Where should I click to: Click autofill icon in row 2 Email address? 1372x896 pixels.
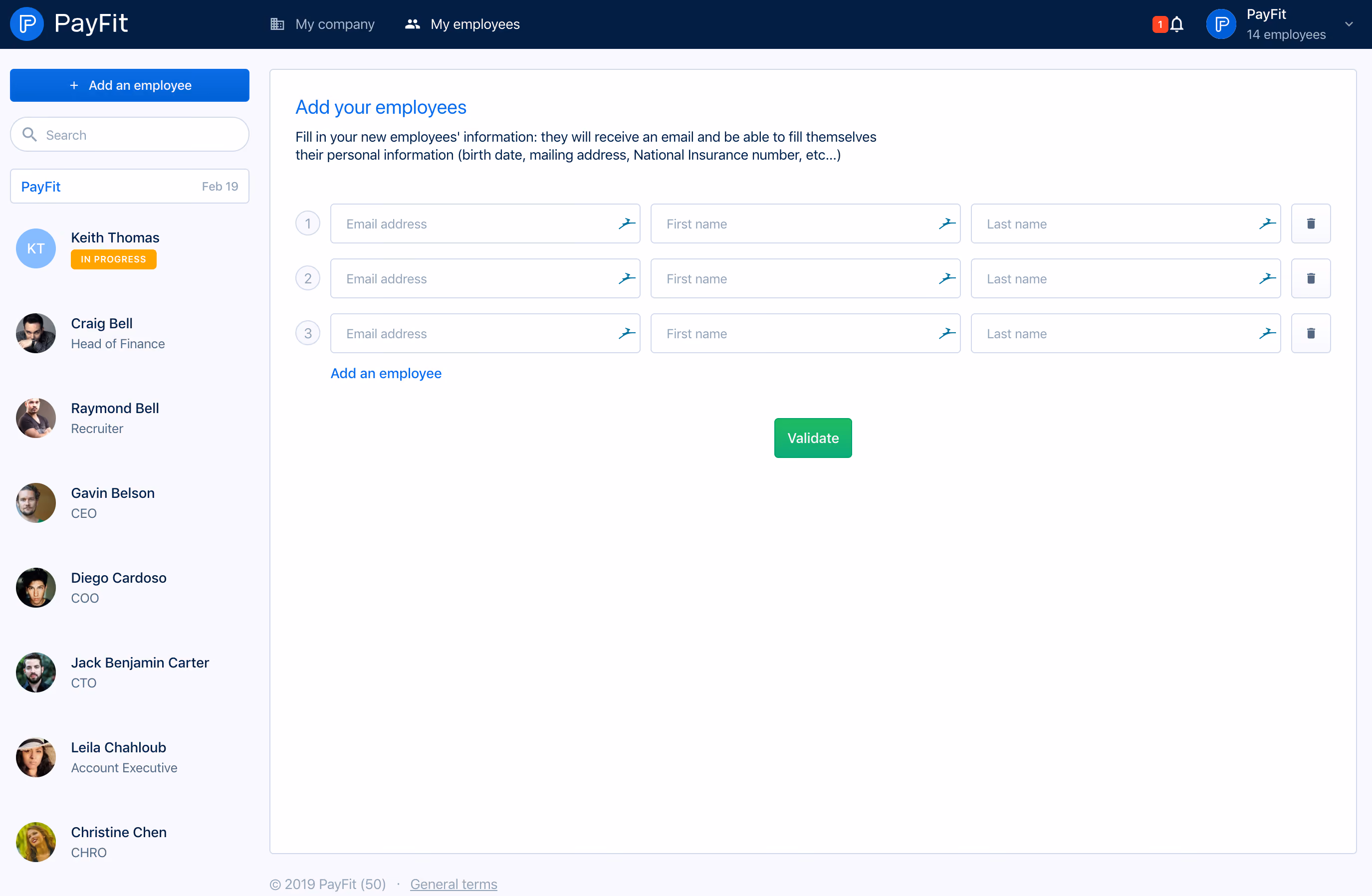(x=627, y=278)
